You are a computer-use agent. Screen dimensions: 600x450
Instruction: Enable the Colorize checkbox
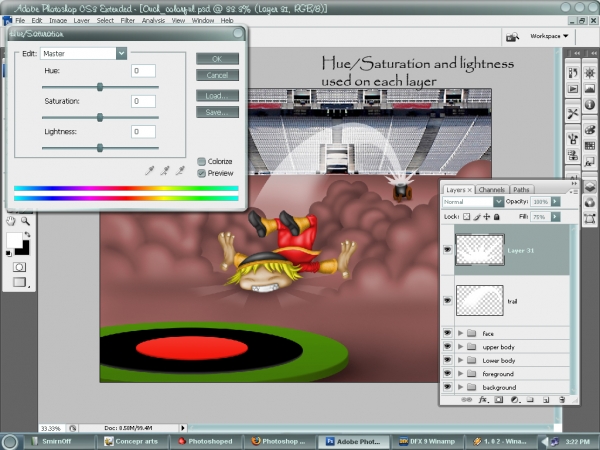[x=201, y=161]
